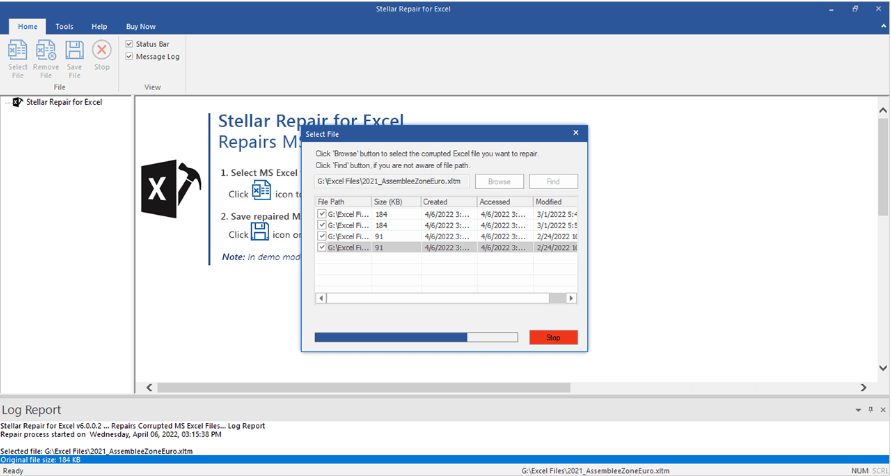Click file list right scroll arrow
This screenshot has width=891, height=476.
click(x=571, y=298)
